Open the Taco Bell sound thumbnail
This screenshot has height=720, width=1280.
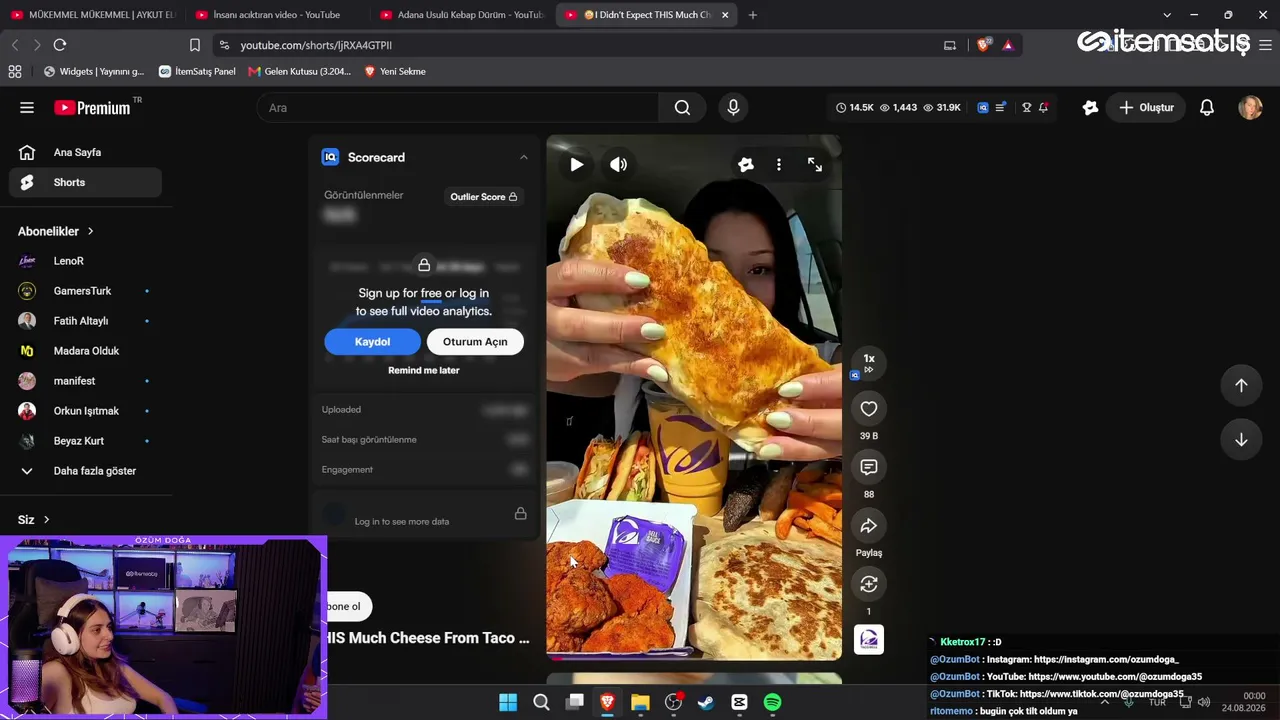click(869, 640)
